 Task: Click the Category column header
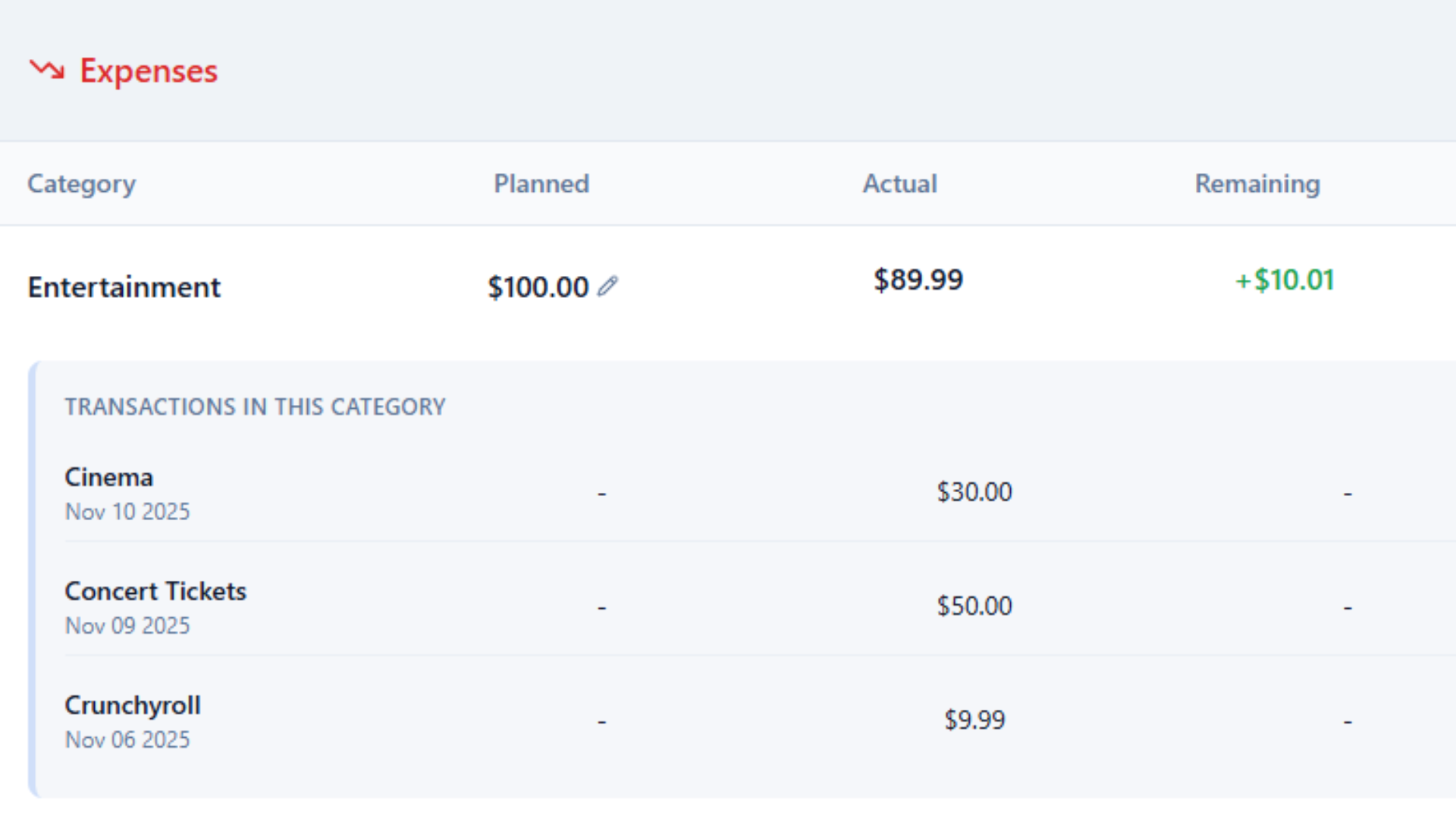point(81,184)
